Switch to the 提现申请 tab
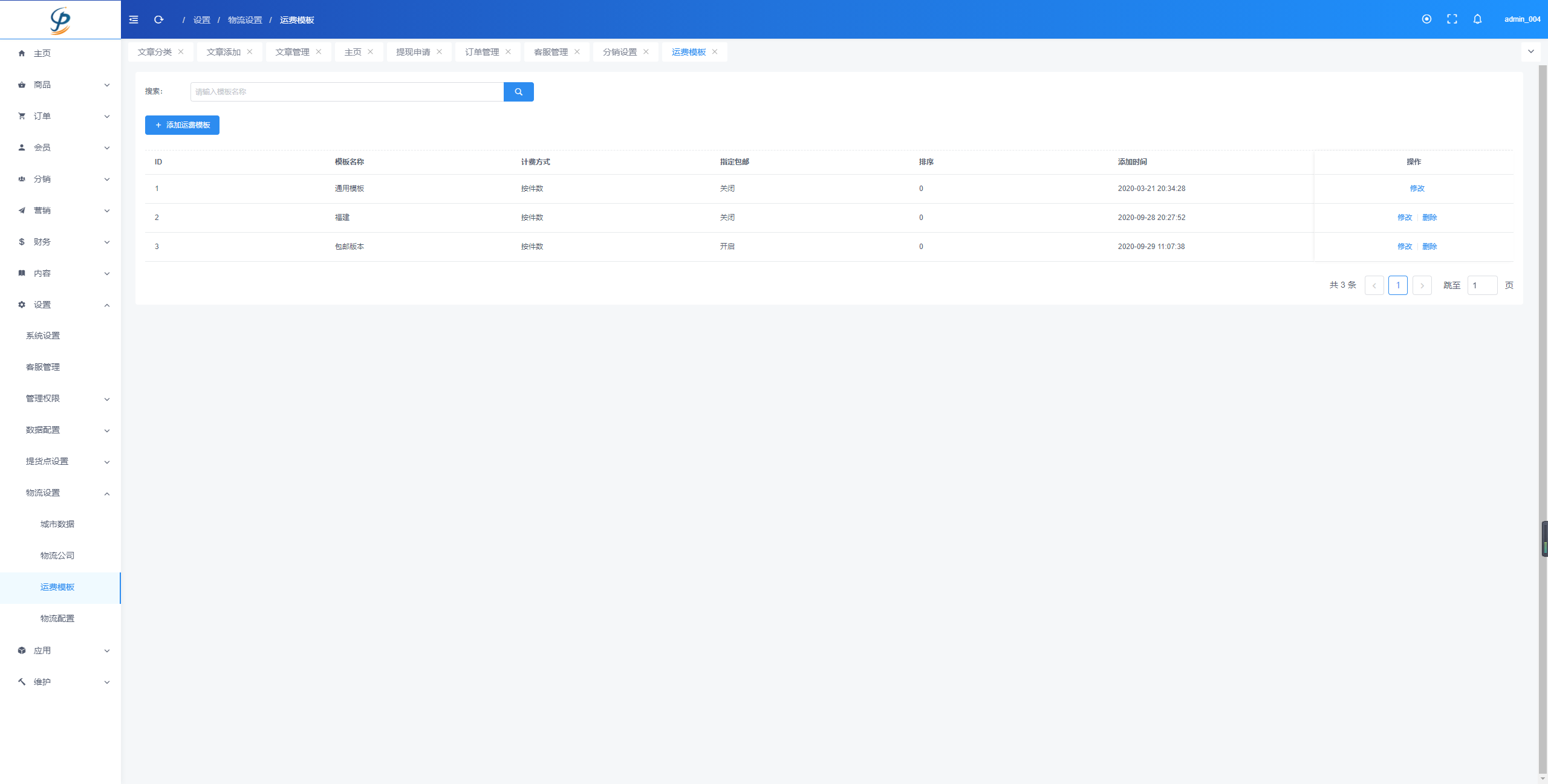 point(413,52)
